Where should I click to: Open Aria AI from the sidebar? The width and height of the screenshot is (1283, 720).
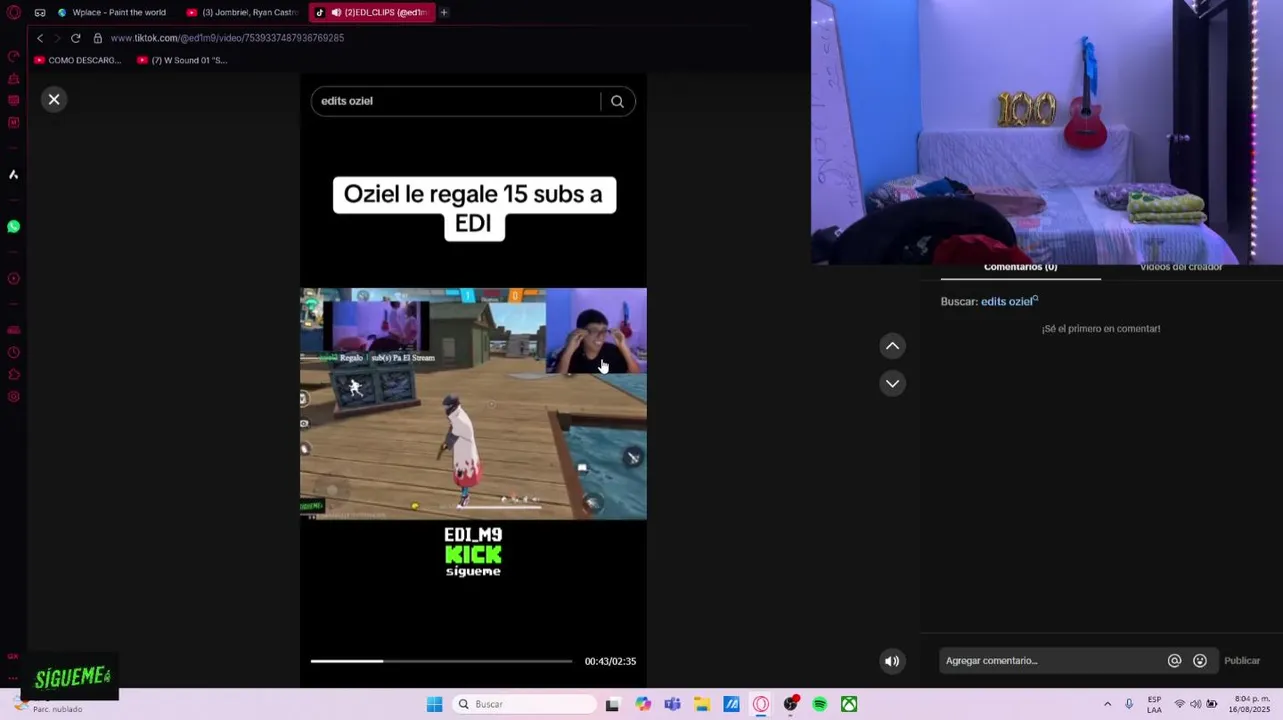[14, 174]
